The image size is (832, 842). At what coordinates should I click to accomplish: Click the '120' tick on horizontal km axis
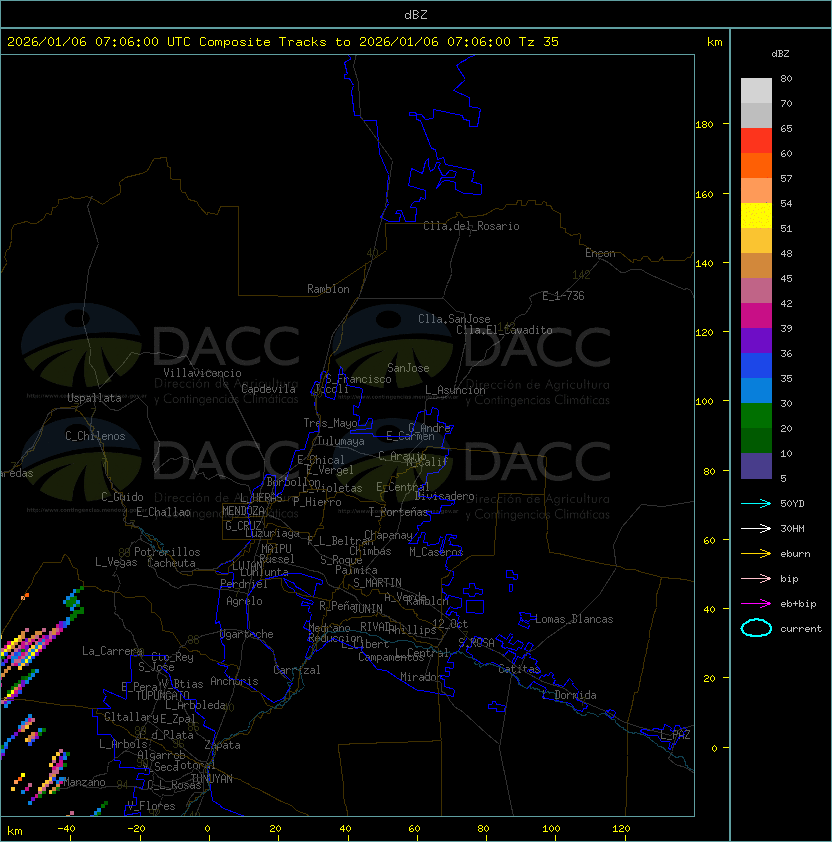[x=621, y=829]
